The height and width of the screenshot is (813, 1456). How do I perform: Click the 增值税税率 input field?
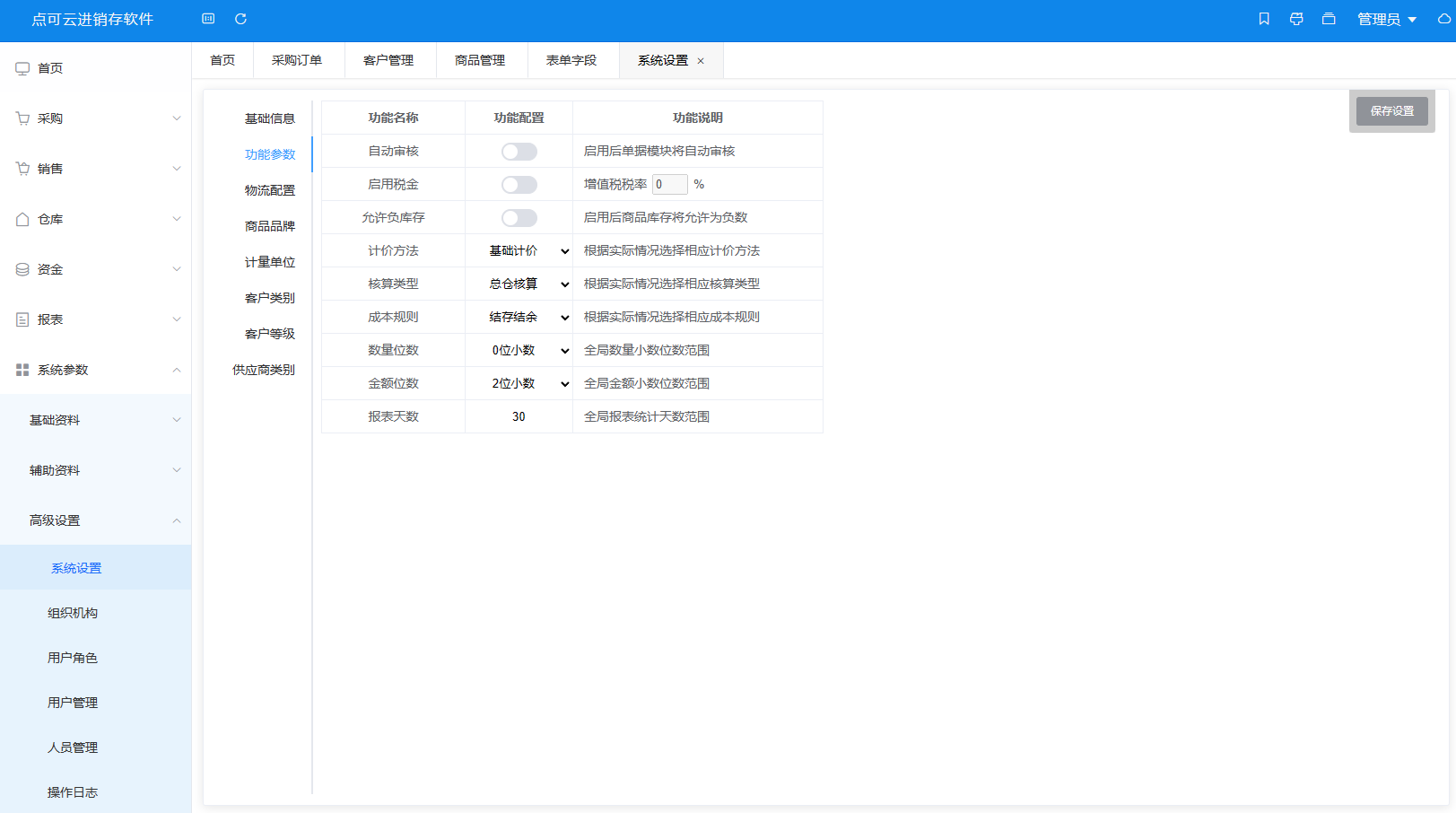coord(669,183)
